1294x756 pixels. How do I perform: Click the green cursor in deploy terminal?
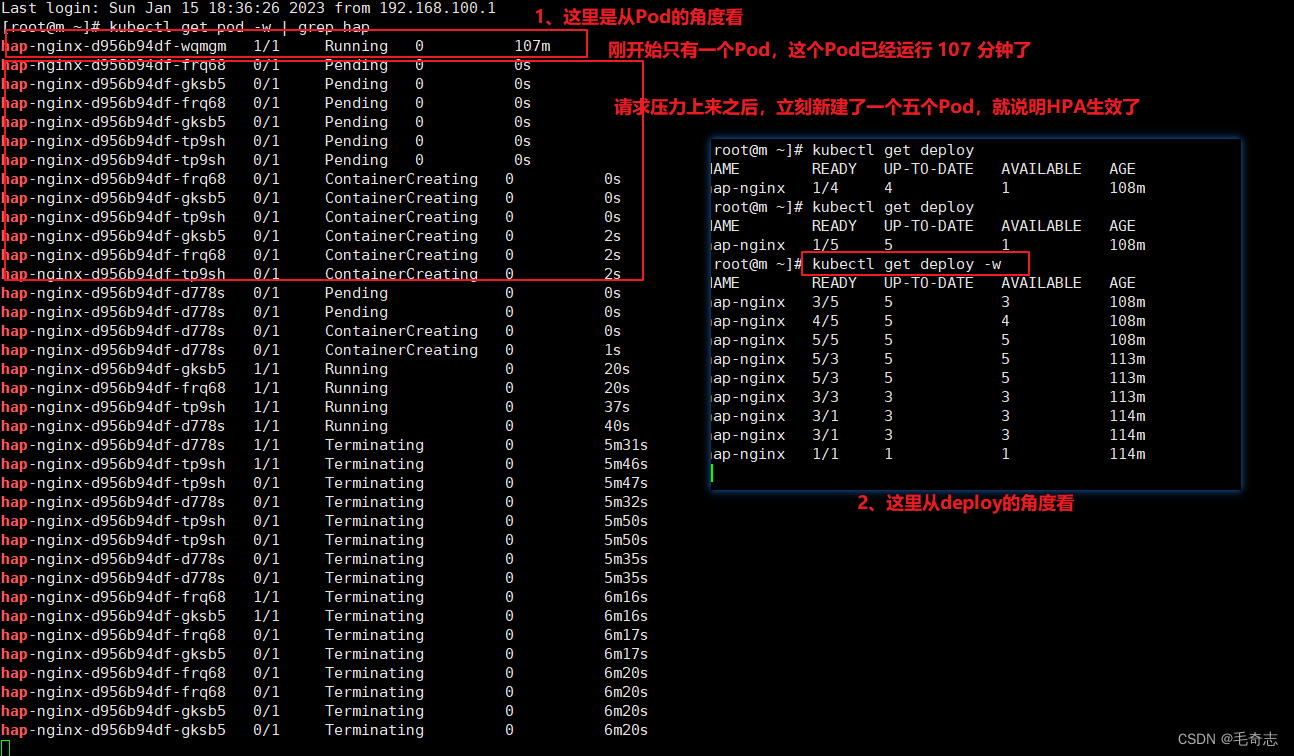(x=713, y=473)
